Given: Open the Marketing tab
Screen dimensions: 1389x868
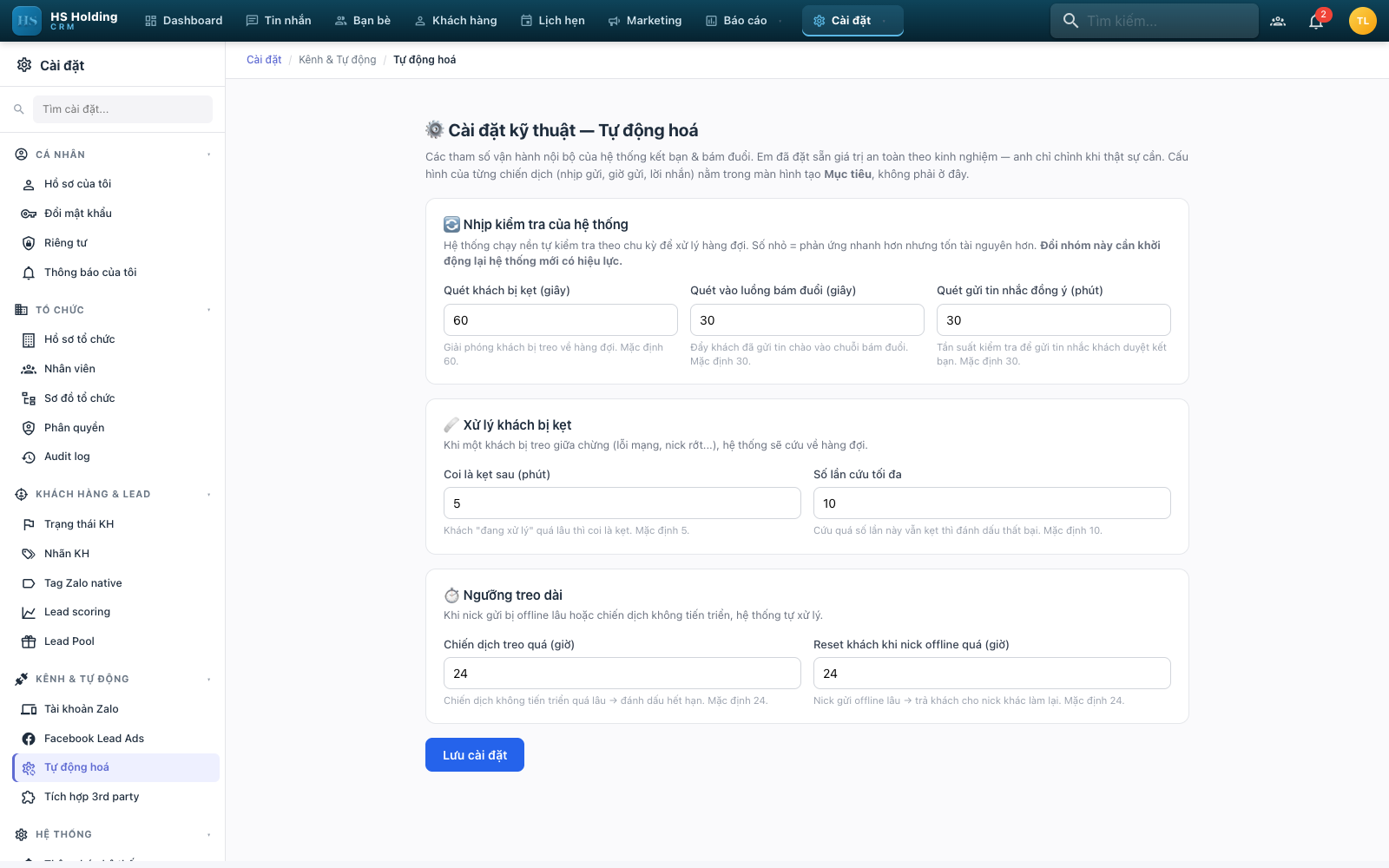Looking at the screenshot, I should coord(645,21).
